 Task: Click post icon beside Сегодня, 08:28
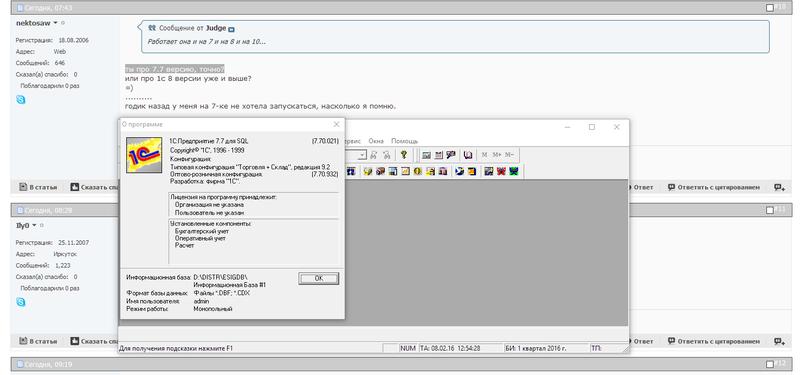click(x=20, y=210)
